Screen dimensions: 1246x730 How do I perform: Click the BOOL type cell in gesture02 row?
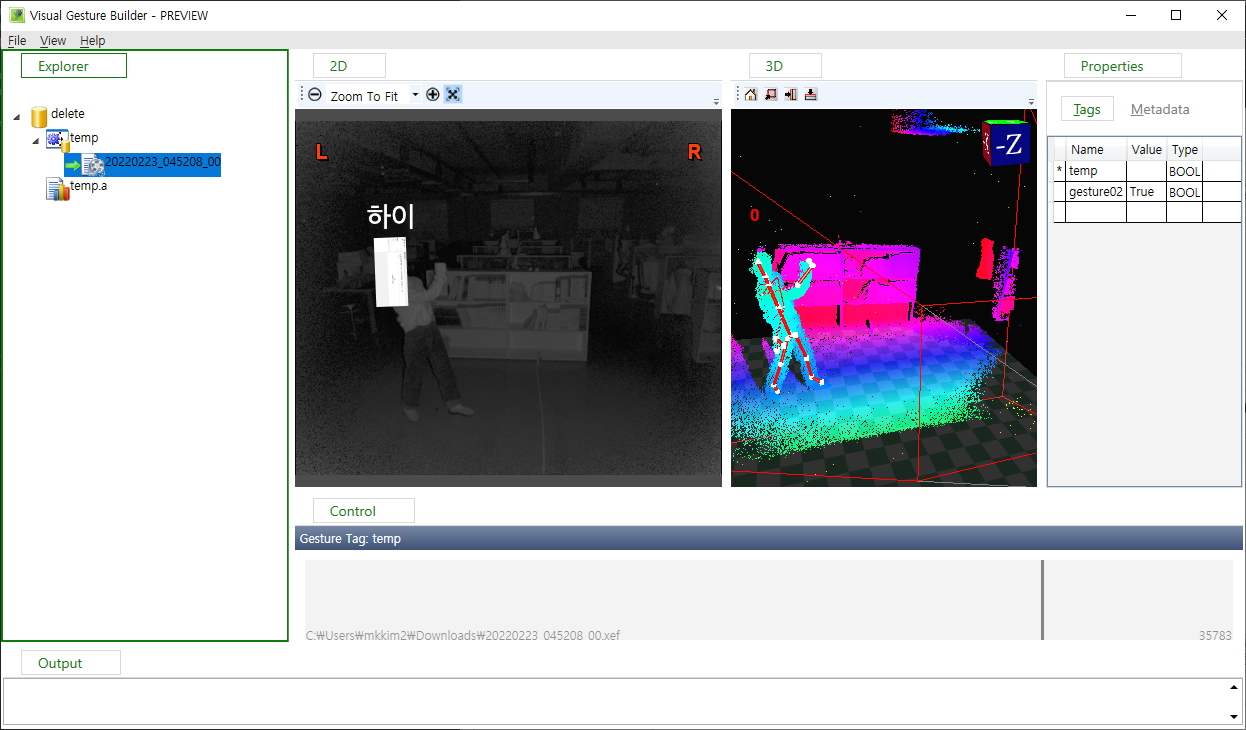1184,192
